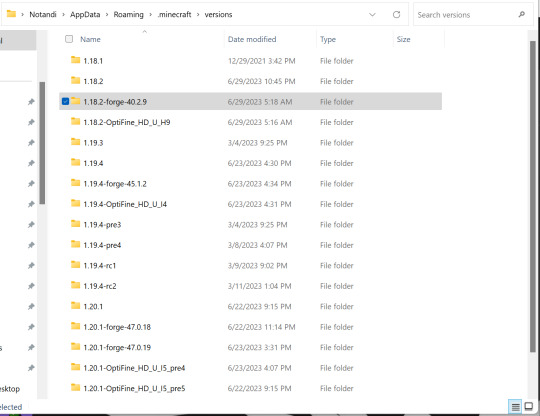Viewport: 540px width, 416px height.
Task: Click the folder icon of 1.19.4-forge-45.1.2
Action: [75, 183]
